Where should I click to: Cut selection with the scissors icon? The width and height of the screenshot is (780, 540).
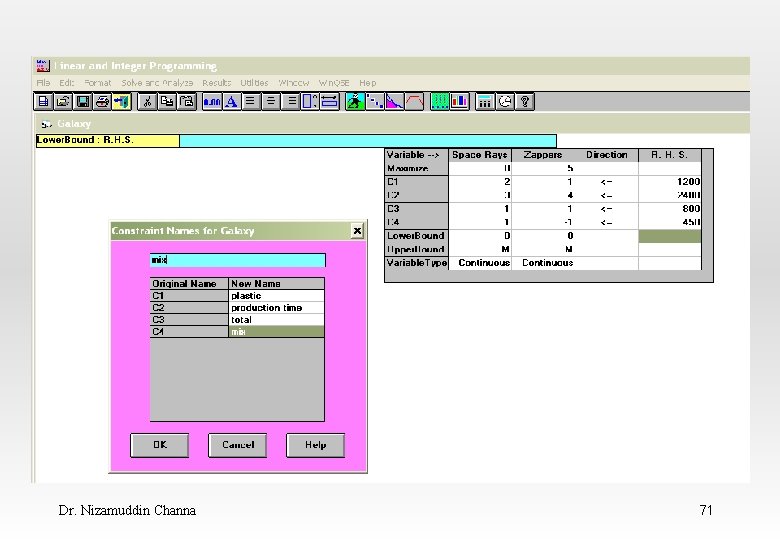[x=147, y=101]
